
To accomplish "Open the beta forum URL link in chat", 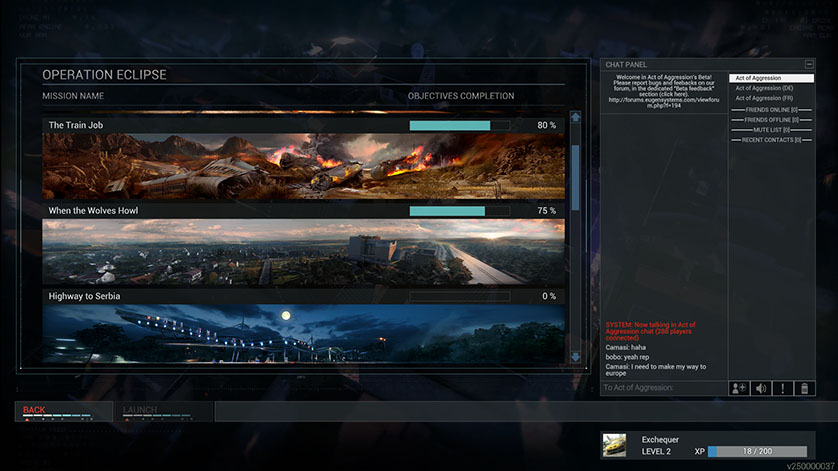I will [x=664, y=103].
